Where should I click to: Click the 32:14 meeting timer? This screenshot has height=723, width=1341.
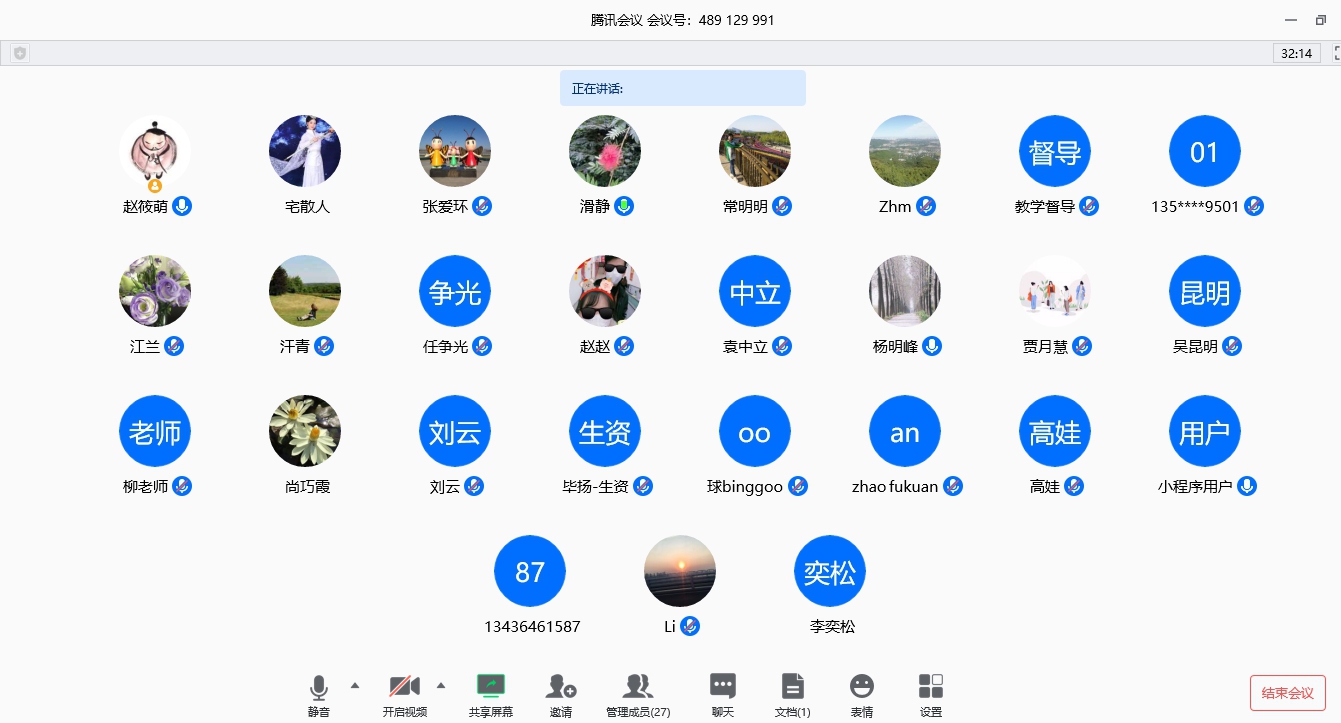[x=1296, y=53]
